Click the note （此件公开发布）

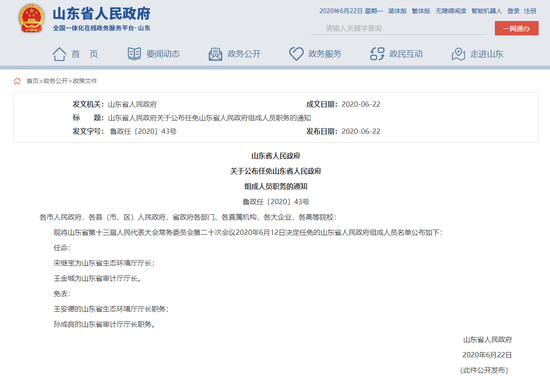tap(484, 370)
